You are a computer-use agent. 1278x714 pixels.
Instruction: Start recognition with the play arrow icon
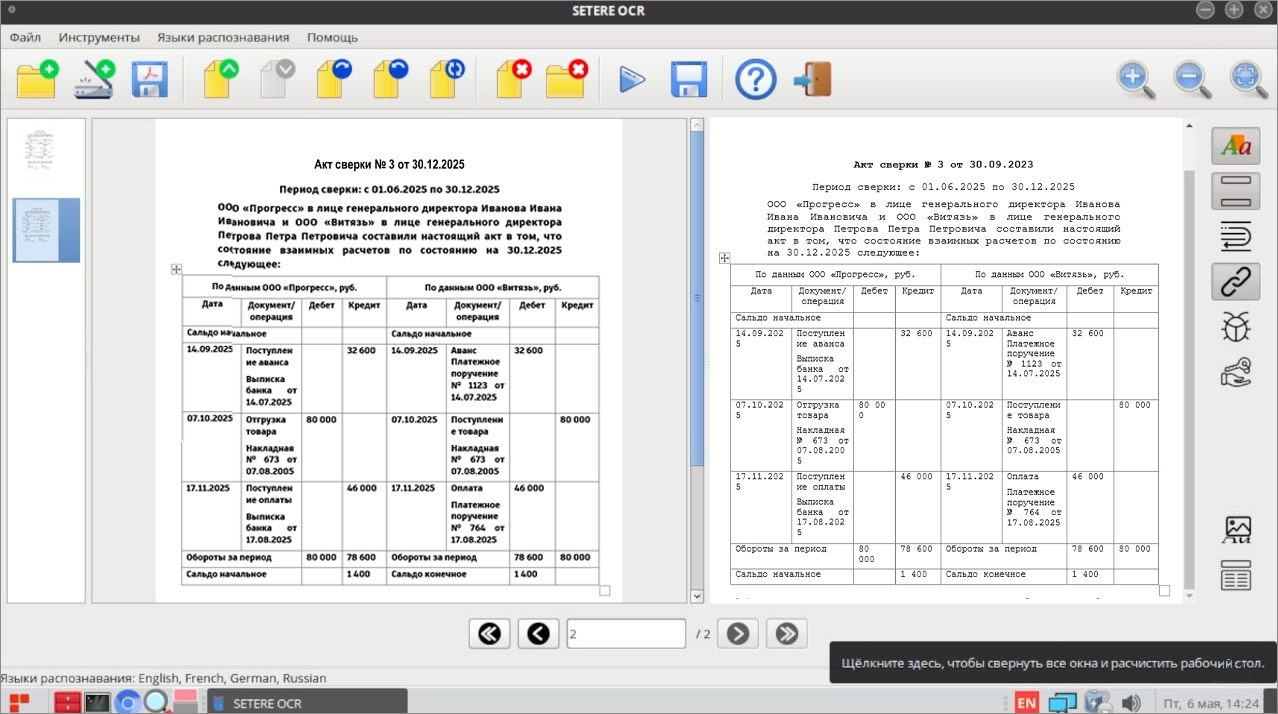[631, 79]
